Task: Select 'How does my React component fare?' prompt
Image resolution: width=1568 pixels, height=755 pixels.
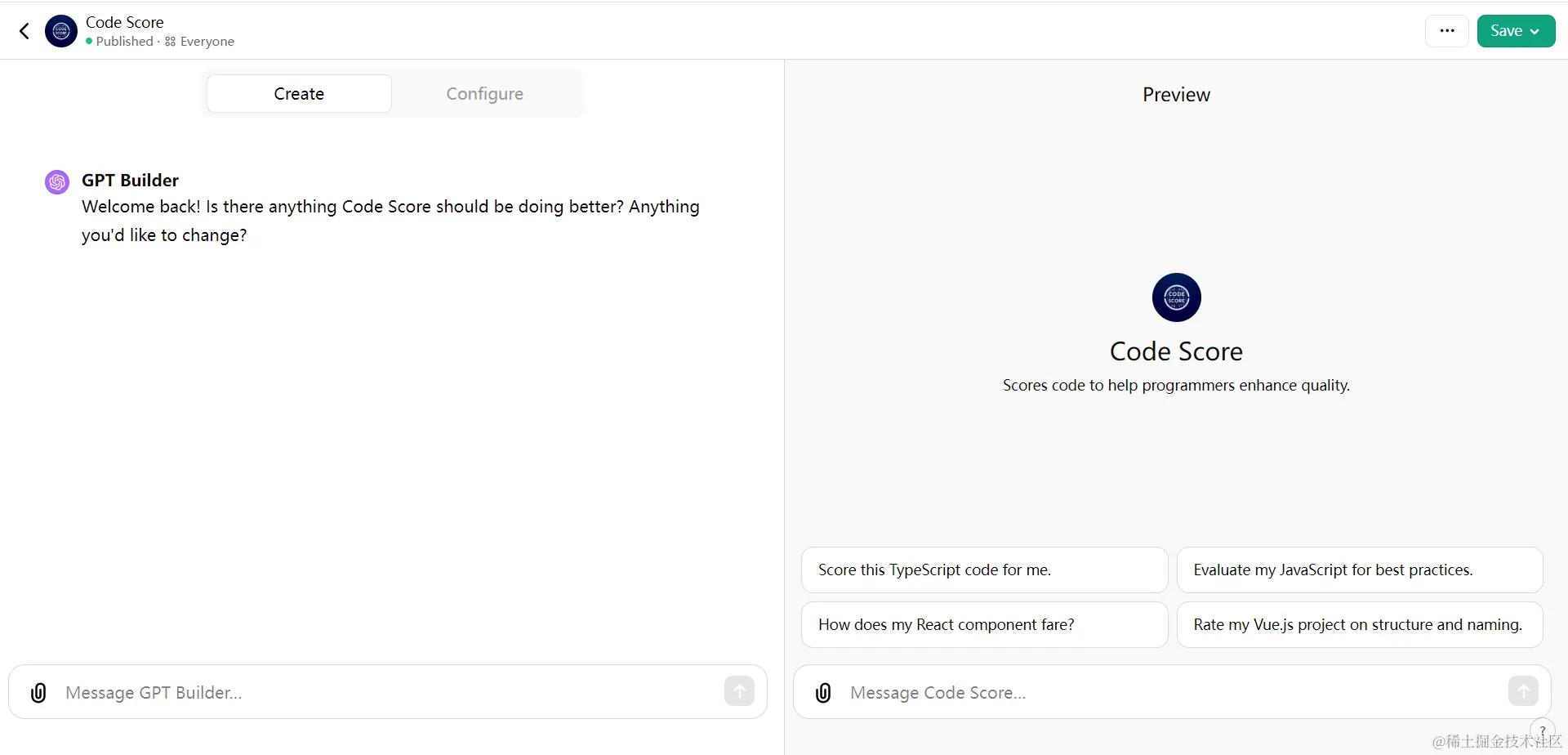Action: (984, 624)
